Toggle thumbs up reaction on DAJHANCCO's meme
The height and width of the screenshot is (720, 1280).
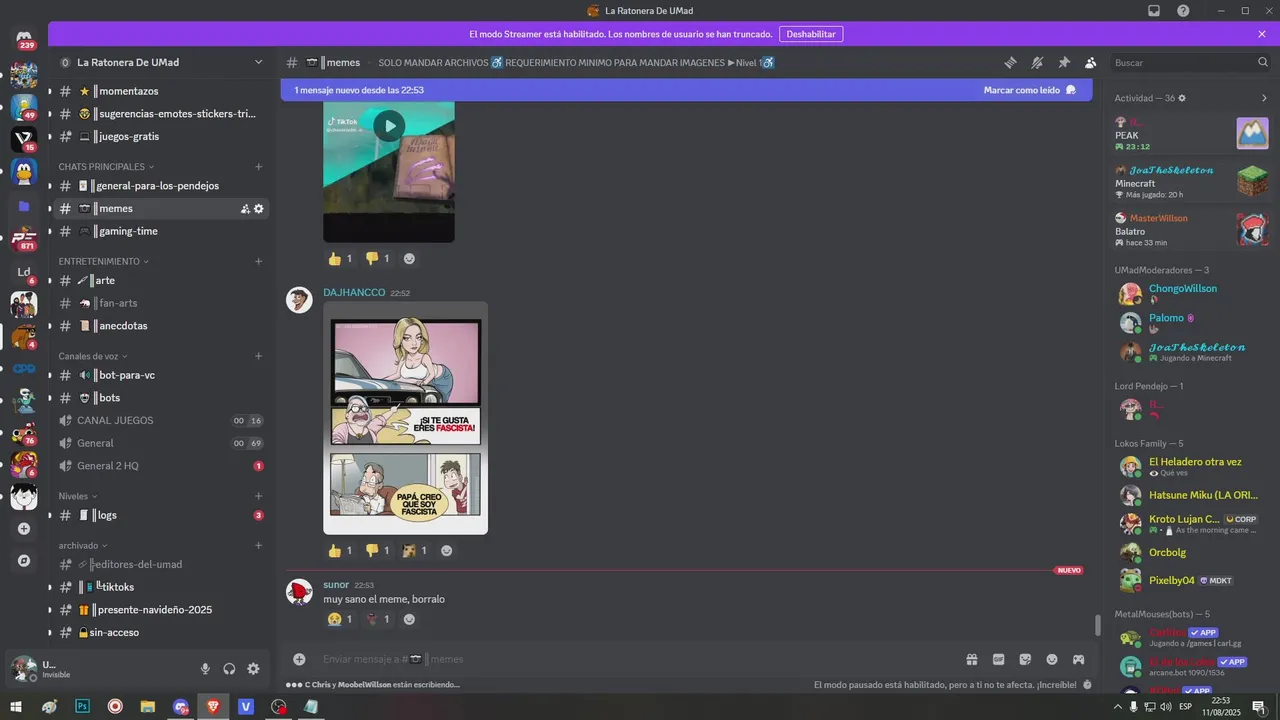340,551
